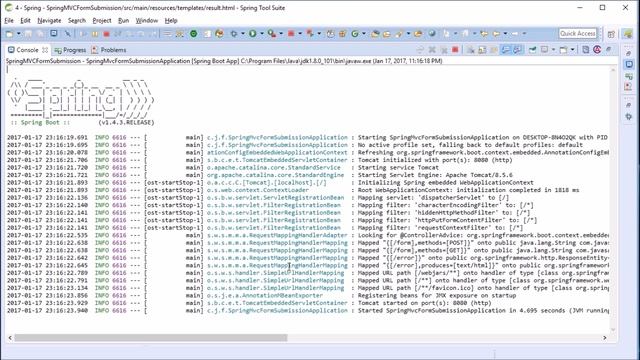Click the horizontal scrollbar right arrow
640x360 pixels.
click(604, 338)
